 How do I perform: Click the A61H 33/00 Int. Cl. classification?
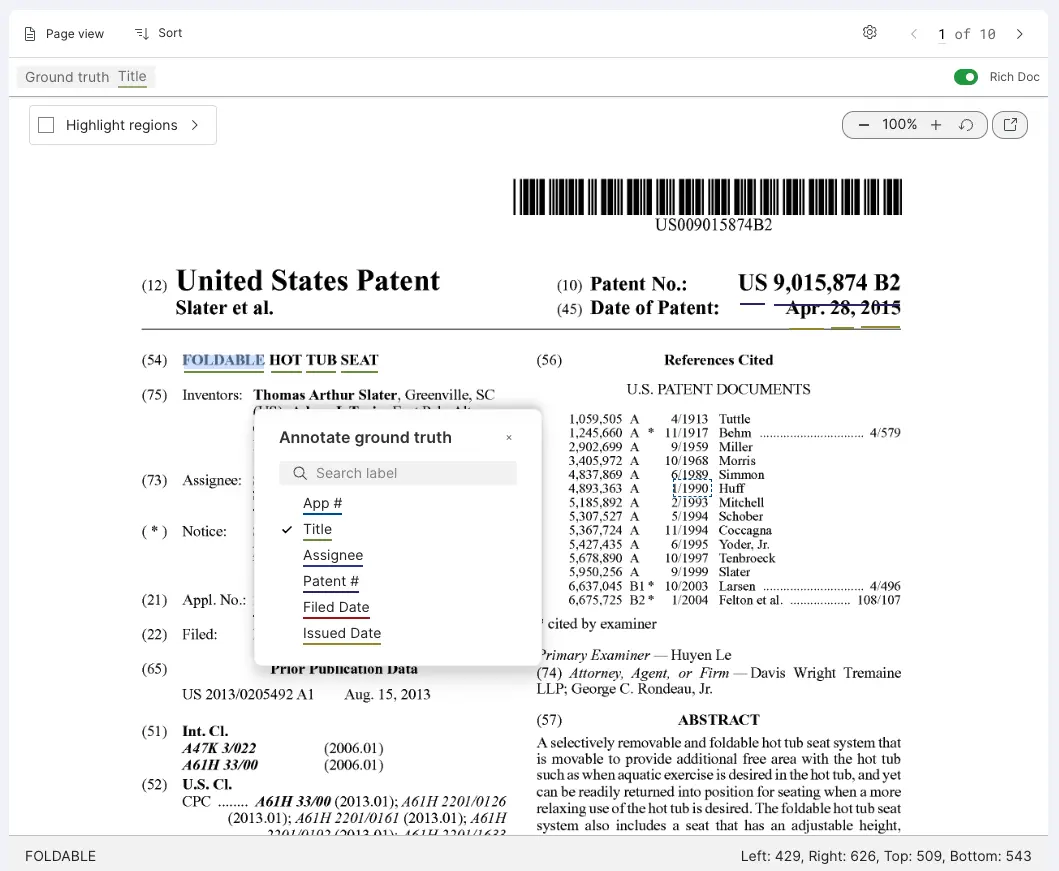pyautogui.click(x=220, y=765)
